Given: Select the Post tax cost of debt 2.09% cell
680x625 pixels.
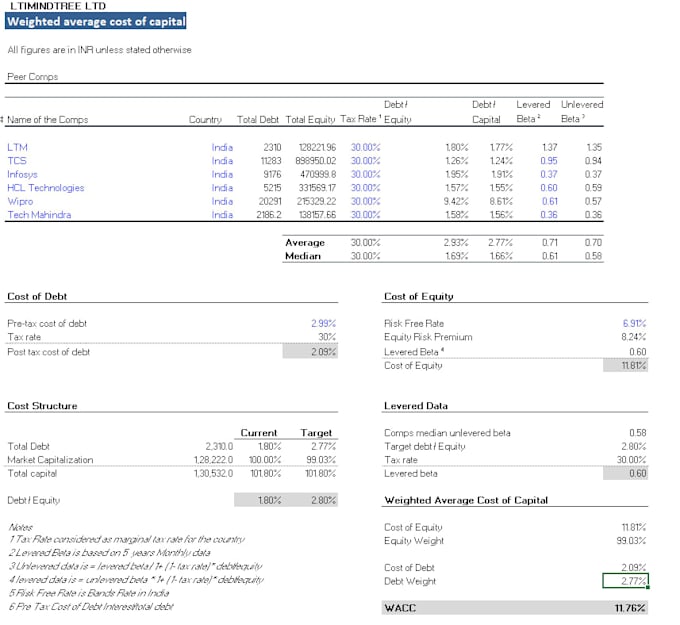Looking at the screenshot, I should [311, 351].
